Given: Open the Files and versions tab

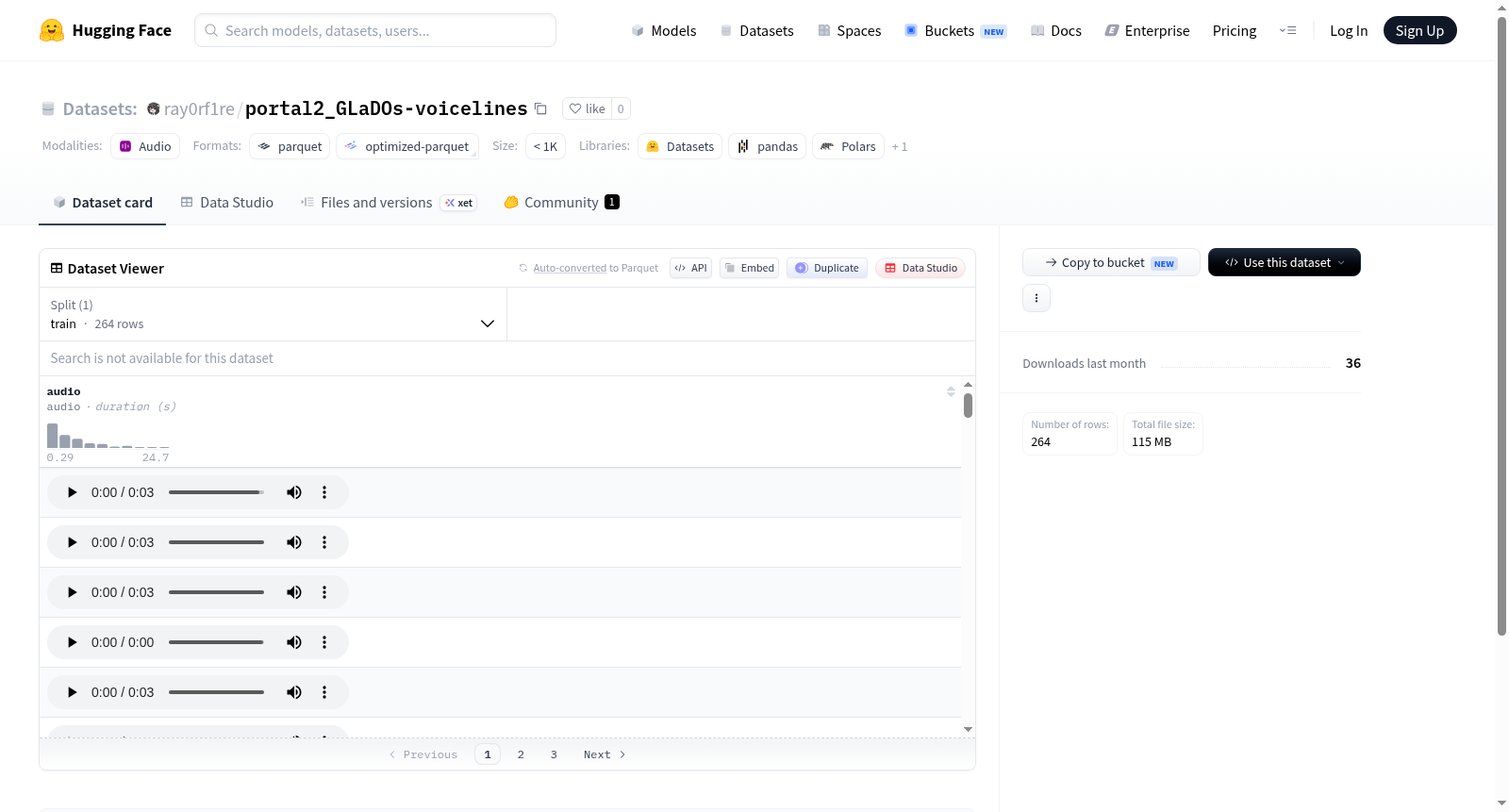Looking at the screenshot, I should point(389,202).
